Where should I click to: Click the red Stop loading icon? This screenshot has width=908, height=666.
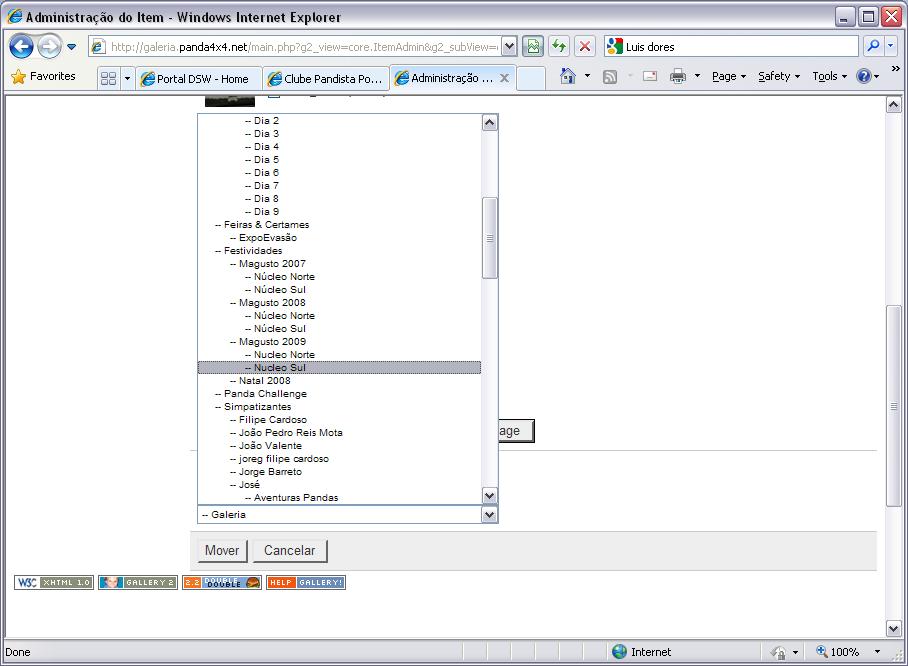(585, 46)
